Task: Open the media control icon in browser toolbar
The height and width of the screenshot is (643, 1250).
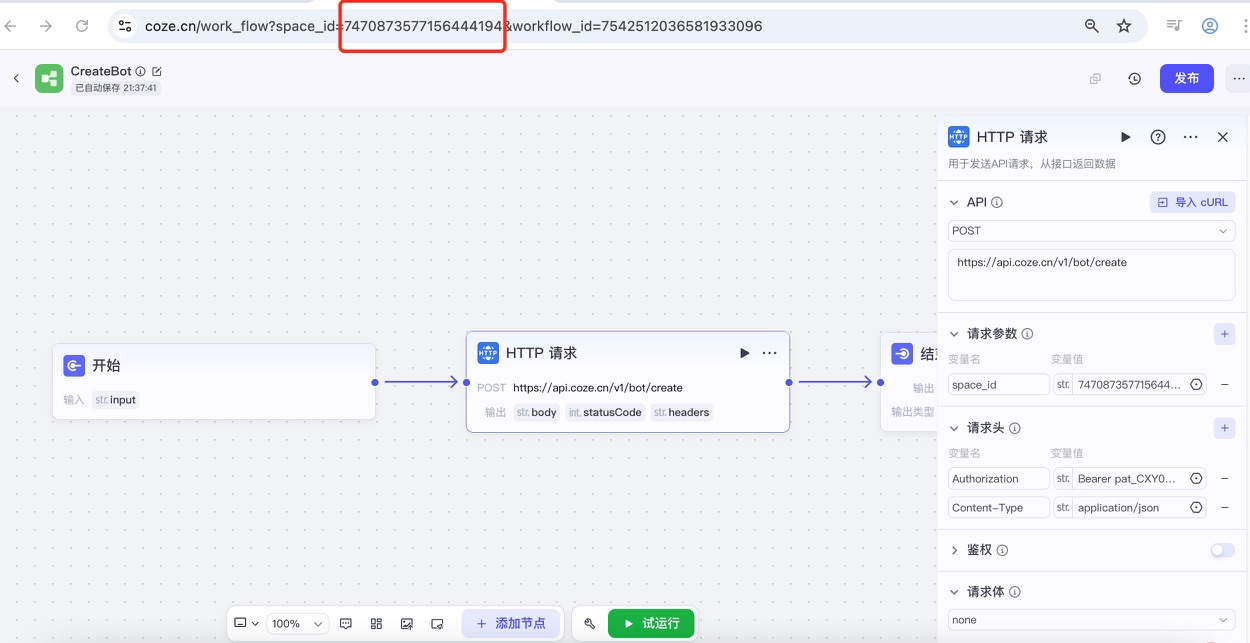Action: (x=1174, y=26)
